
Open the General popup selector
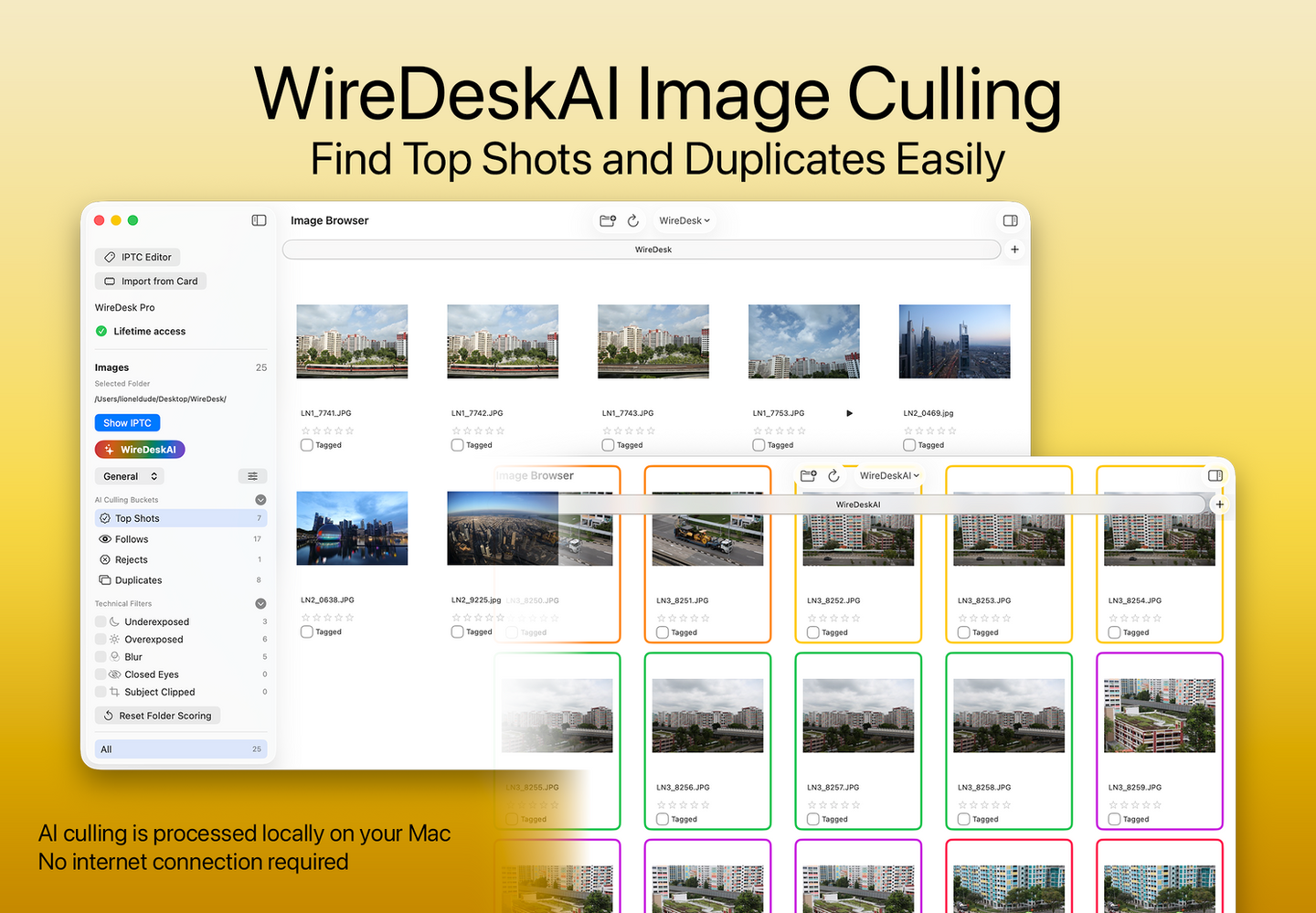point(130,476)
